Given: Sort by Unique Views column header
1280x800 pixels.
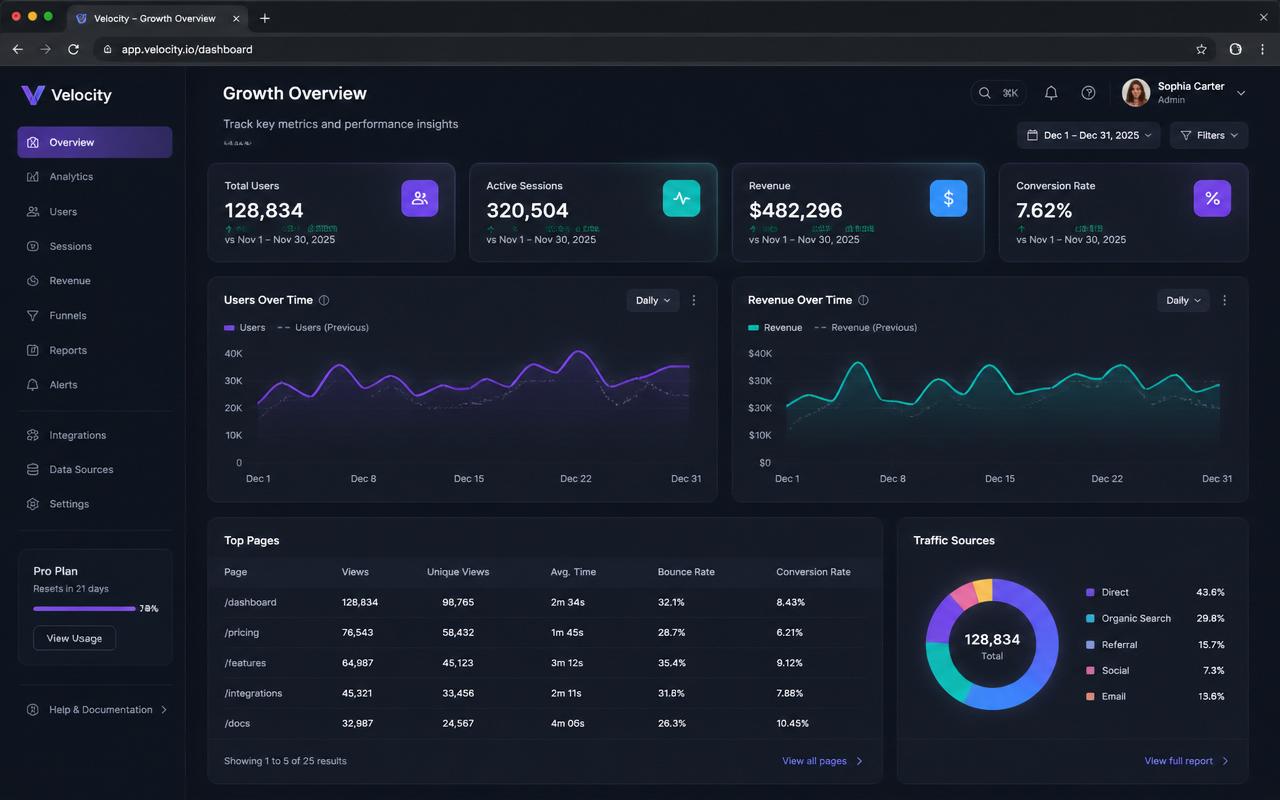Looking at the screenshot, I should coord(458,572).
